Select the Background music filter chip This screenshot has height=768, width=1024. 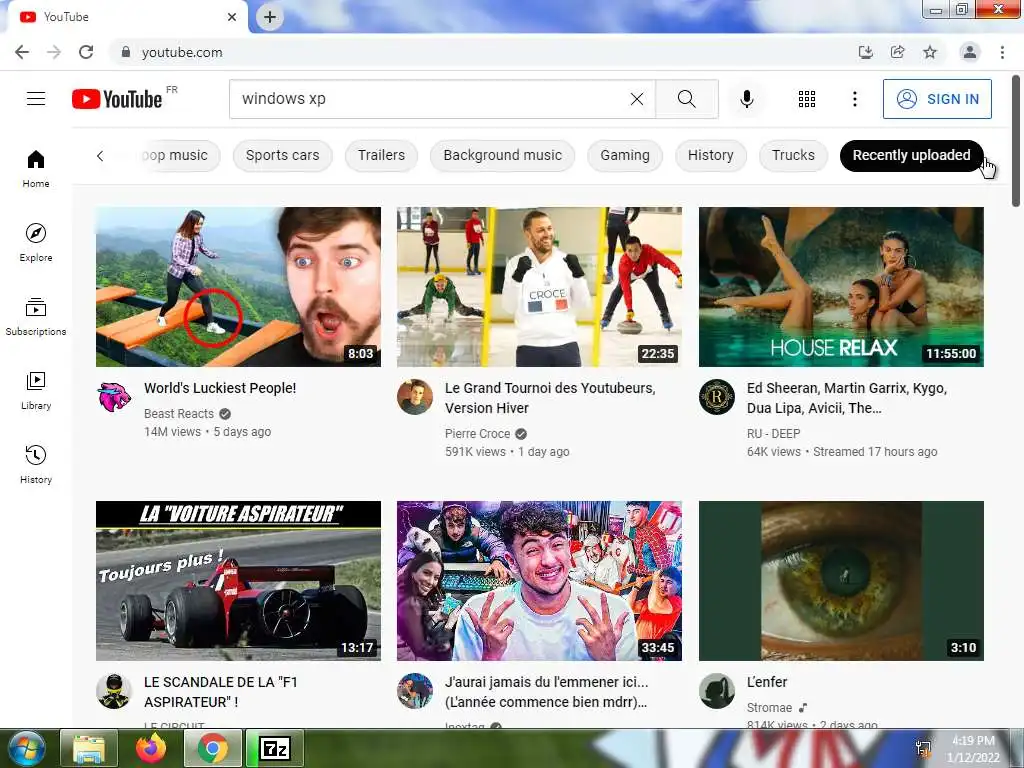click(x=502, y=155)
